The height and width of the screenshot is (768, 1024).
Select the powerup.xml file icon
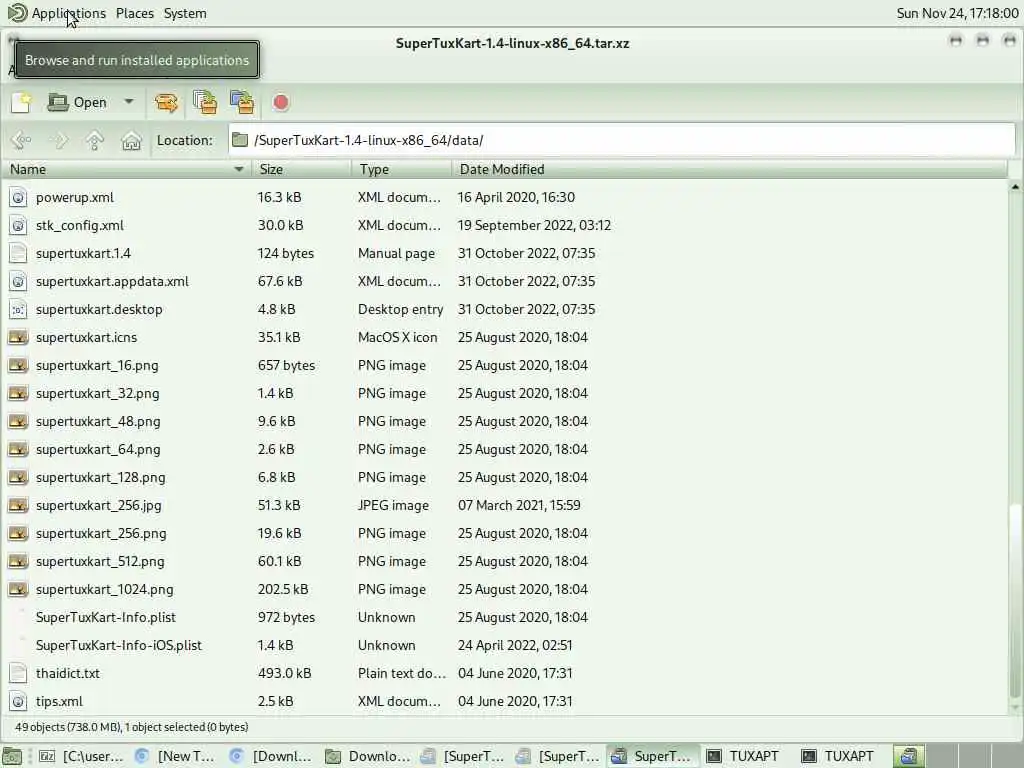pos(18,197)
